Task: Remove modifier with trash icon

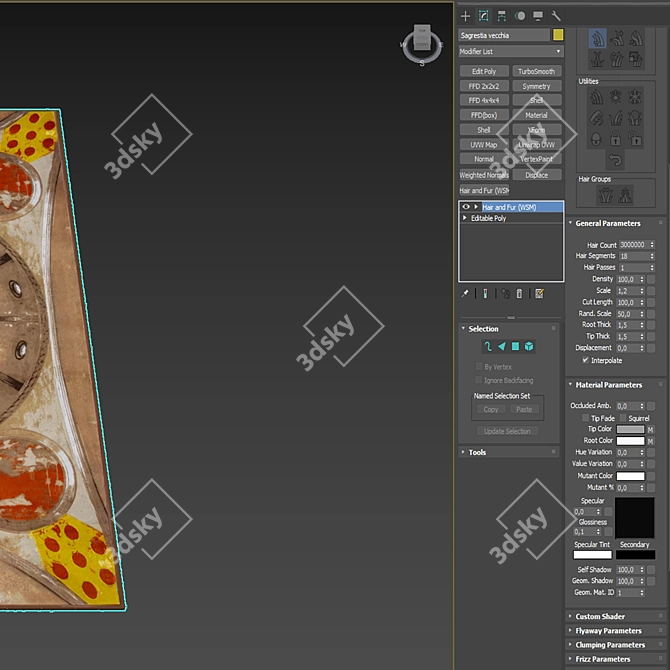Action: [519, 294]
